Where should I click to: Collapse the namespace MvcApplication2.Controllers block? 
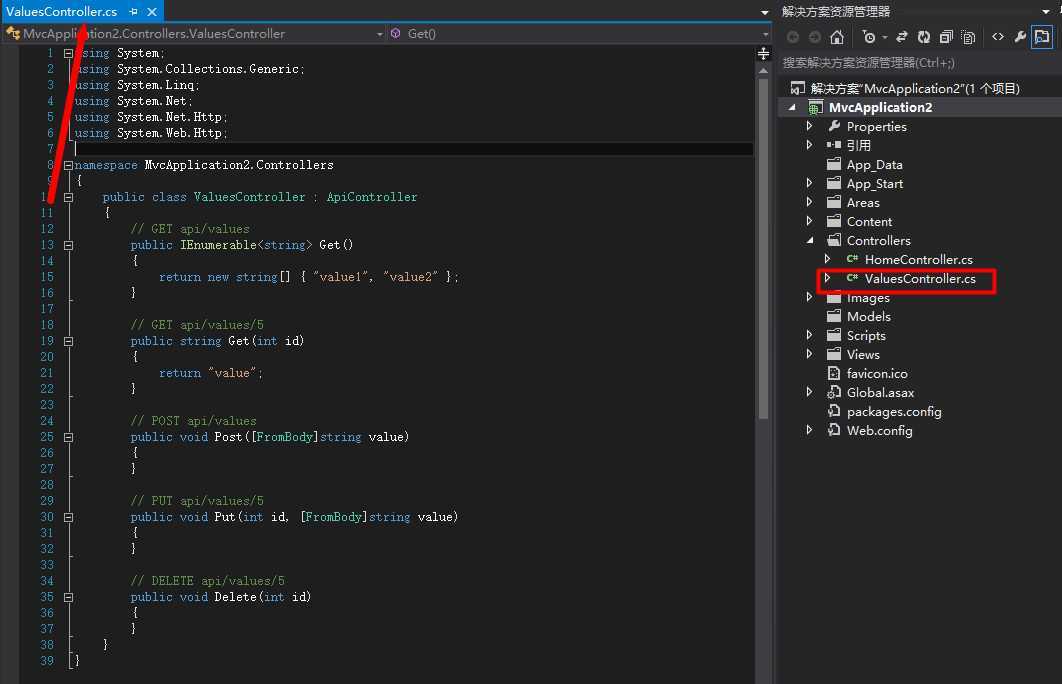pyautogui.click(x=68, y=165)
